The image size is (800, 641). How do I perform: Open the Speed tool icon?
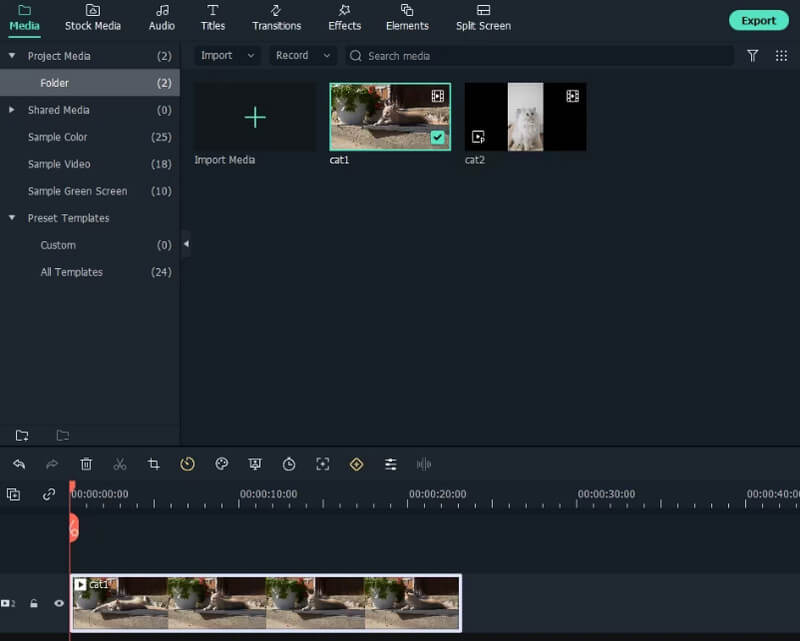(x=187, y=464)
